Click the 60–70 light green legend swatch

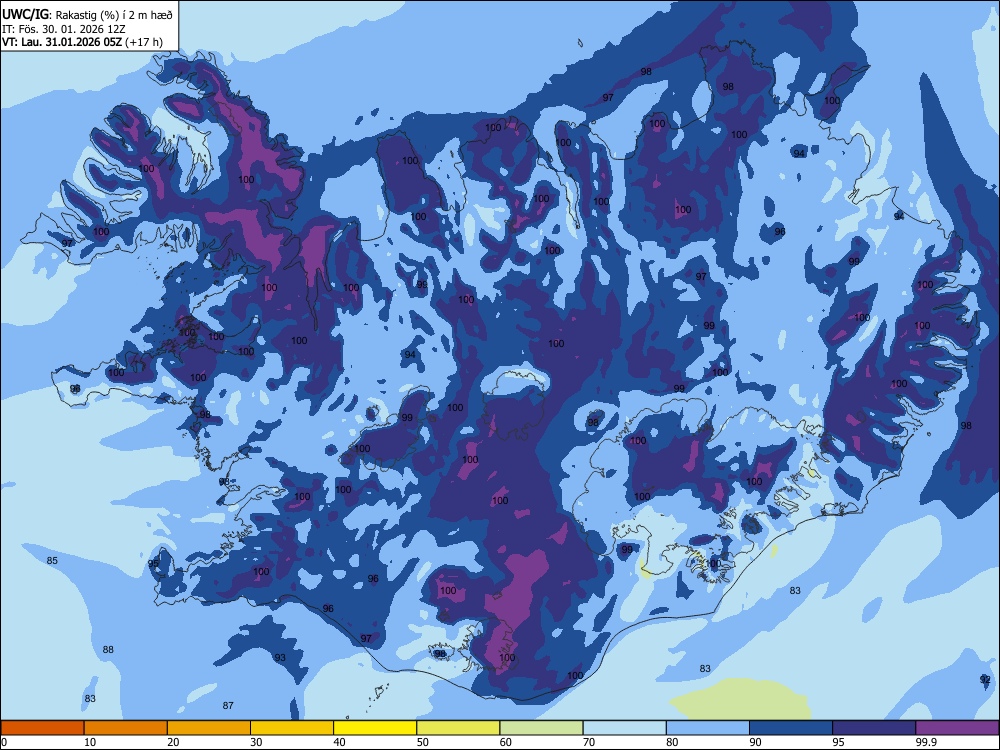pyautogui.click(x=541, y=728)
